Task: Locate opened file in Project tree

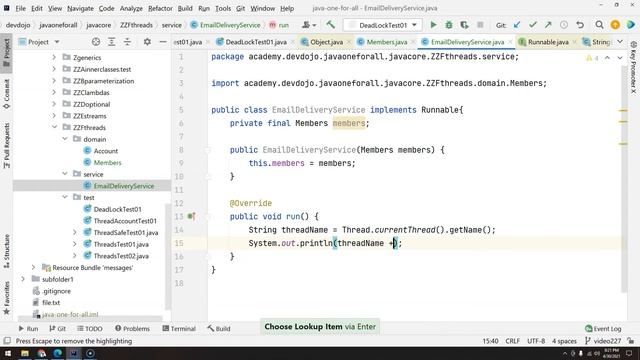Action: click(x=96, y=42)
